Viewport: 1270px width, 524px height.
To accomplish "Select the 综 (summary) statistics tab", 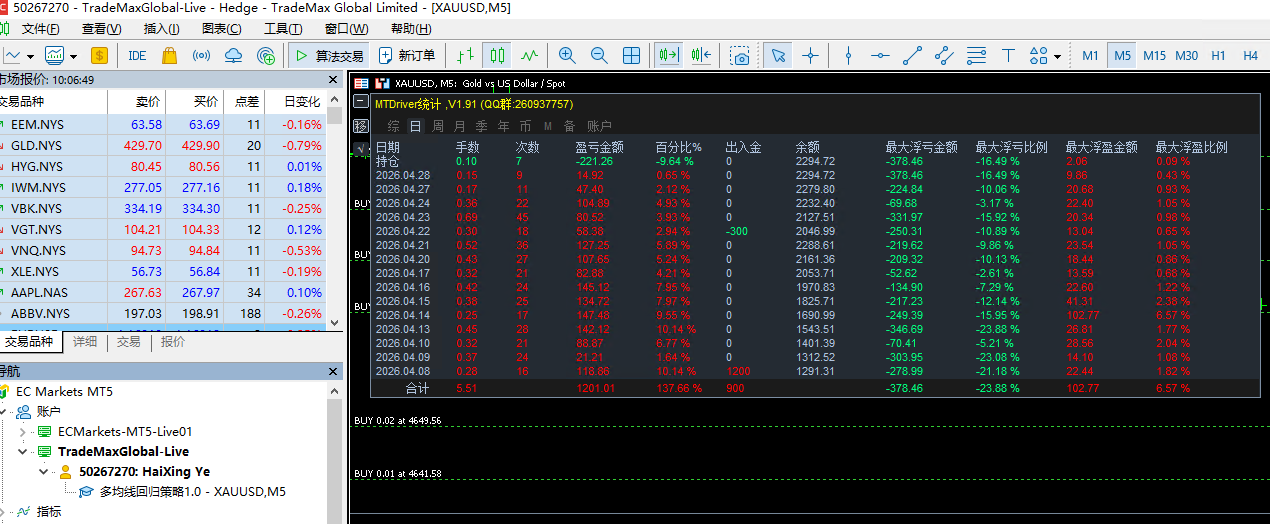I will [393, 126].
